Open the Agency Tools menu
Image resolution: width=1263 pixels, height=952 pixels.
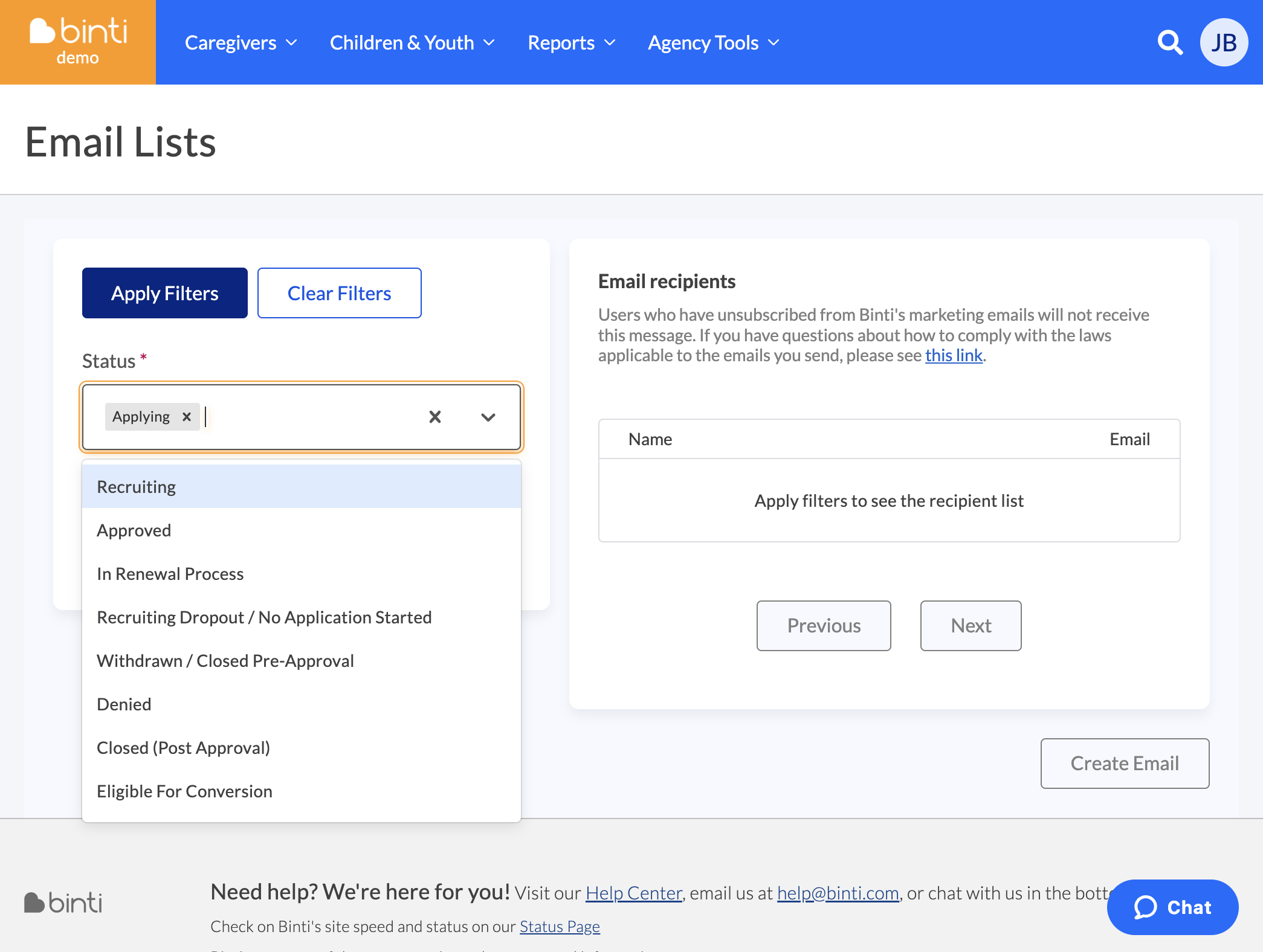click(714, 43)
